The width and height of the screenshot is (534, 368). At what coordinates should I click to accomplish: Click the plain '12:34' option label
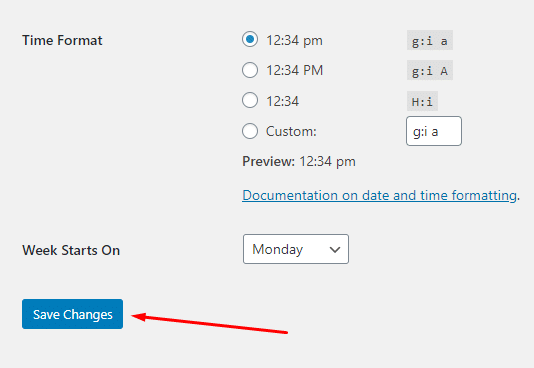pos(282,101)
